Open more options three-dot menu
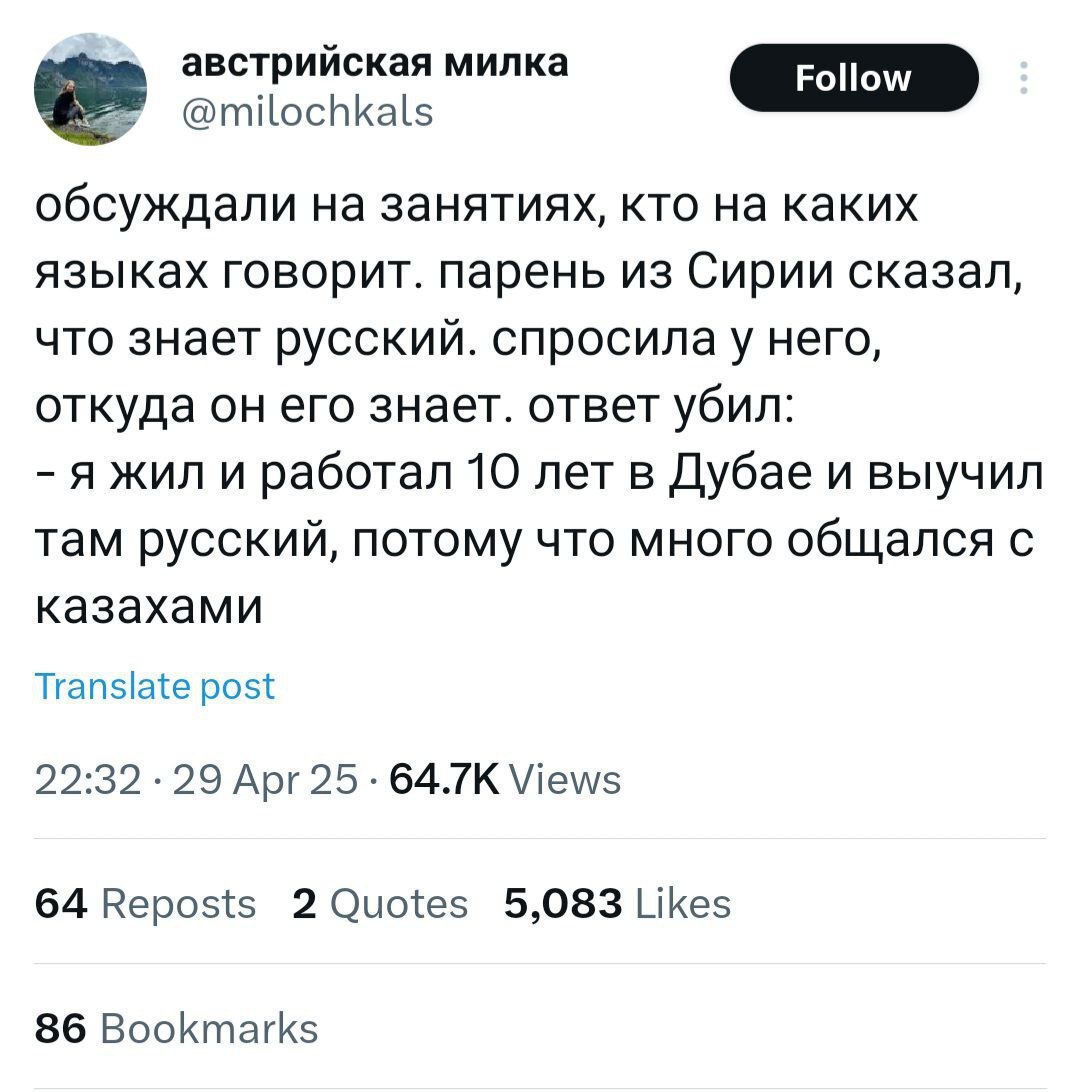 point(1023,78)
